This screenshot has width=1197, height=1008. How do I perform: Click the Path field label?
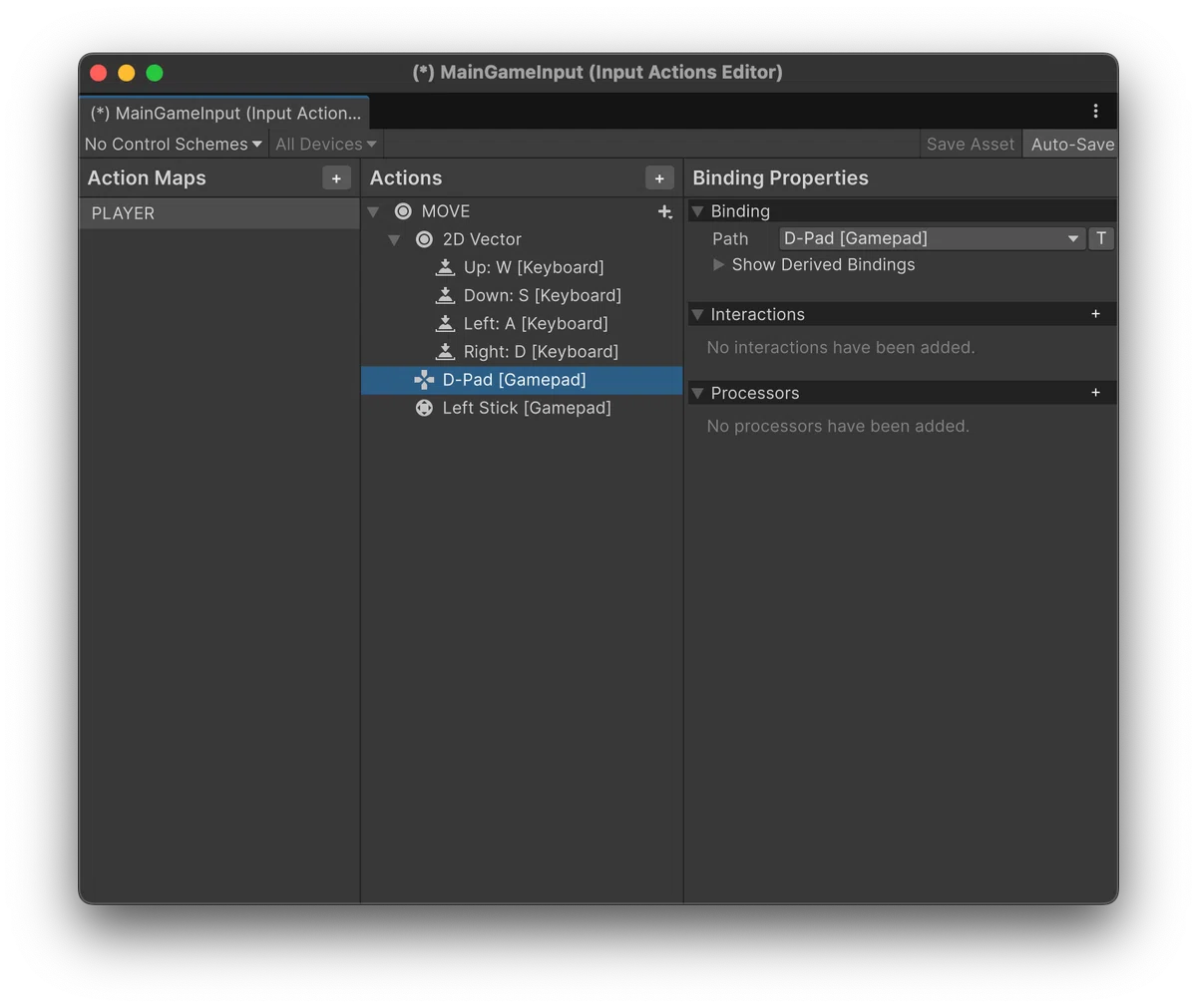point(730,239)
